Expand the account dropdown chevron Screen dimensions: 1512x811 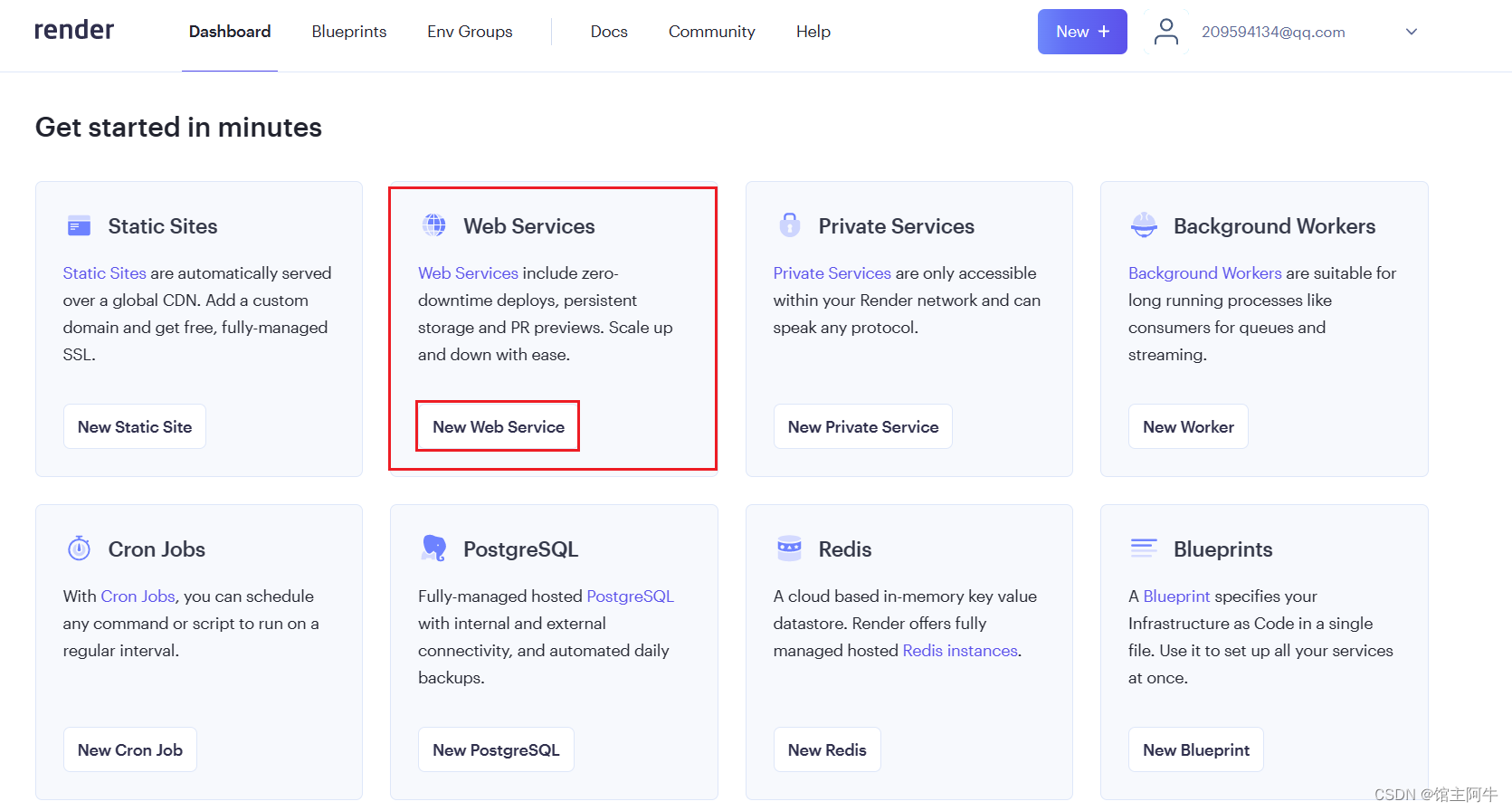click(x=1412, y=32)
